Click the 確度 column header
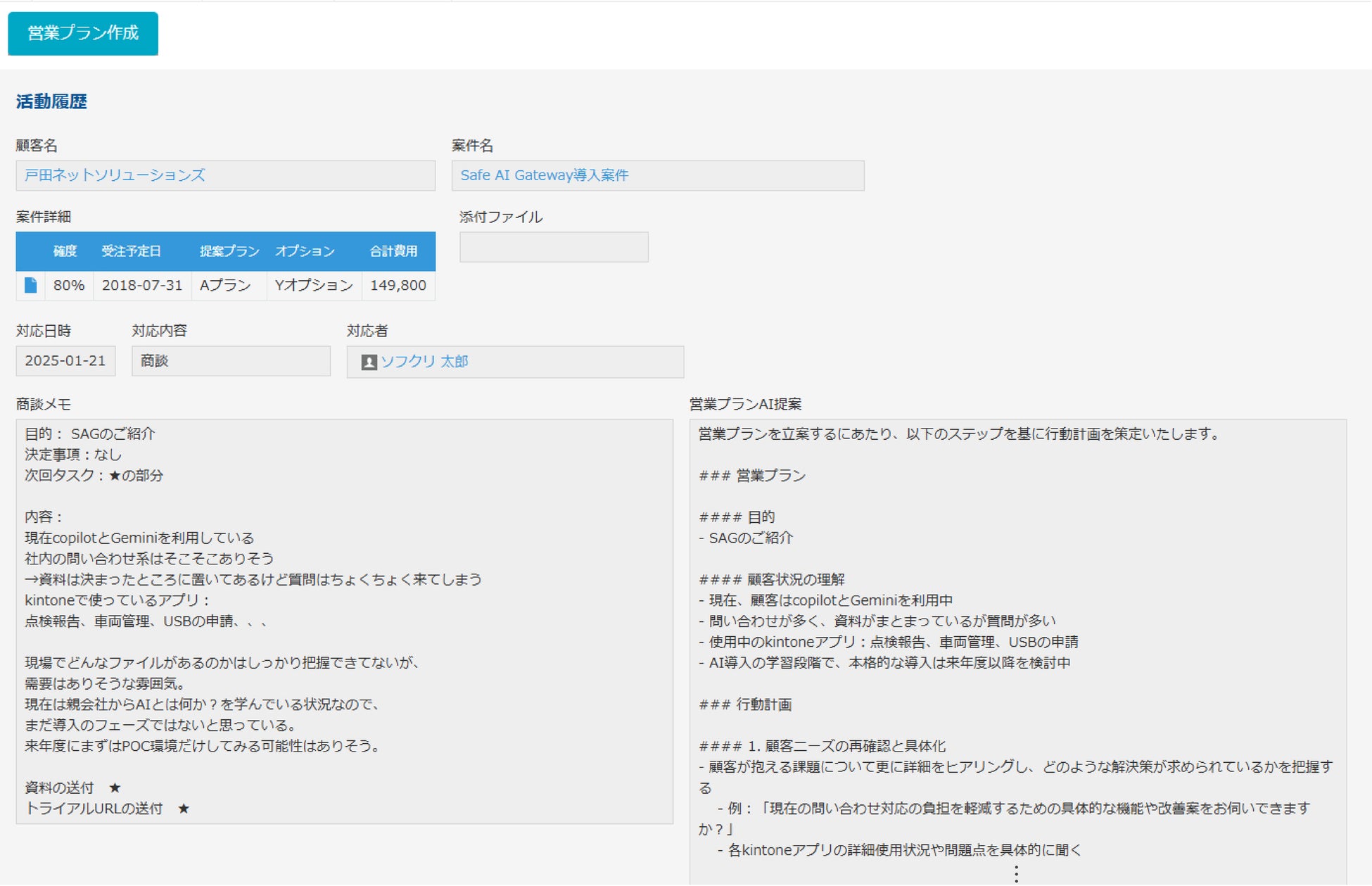The image size is (1372, 886). 65,251
